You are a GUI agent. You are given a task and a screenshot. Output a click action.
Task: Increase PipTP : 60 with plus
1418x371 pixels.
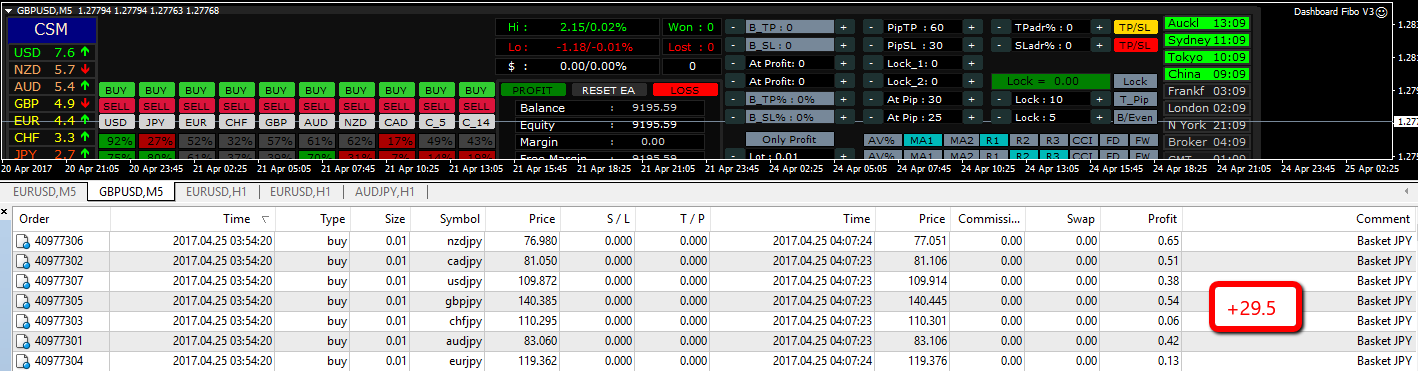[x=972, y=28]
